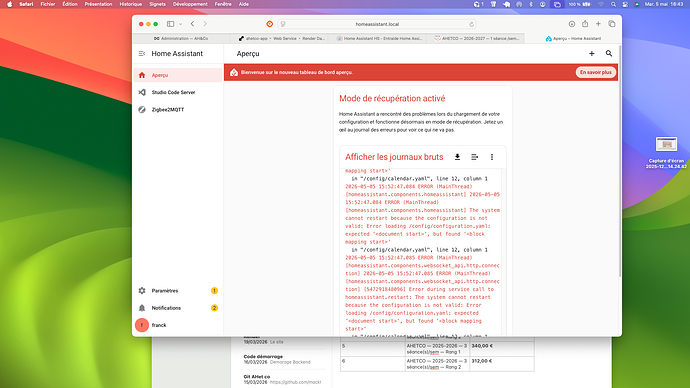
Task: Open the Signets menu
Action: (157, 4)
